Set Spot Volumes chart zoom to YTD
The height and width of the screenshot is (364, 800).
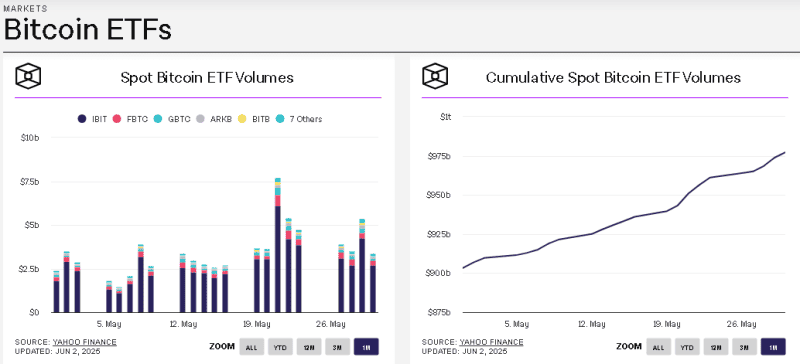(280, 347)
